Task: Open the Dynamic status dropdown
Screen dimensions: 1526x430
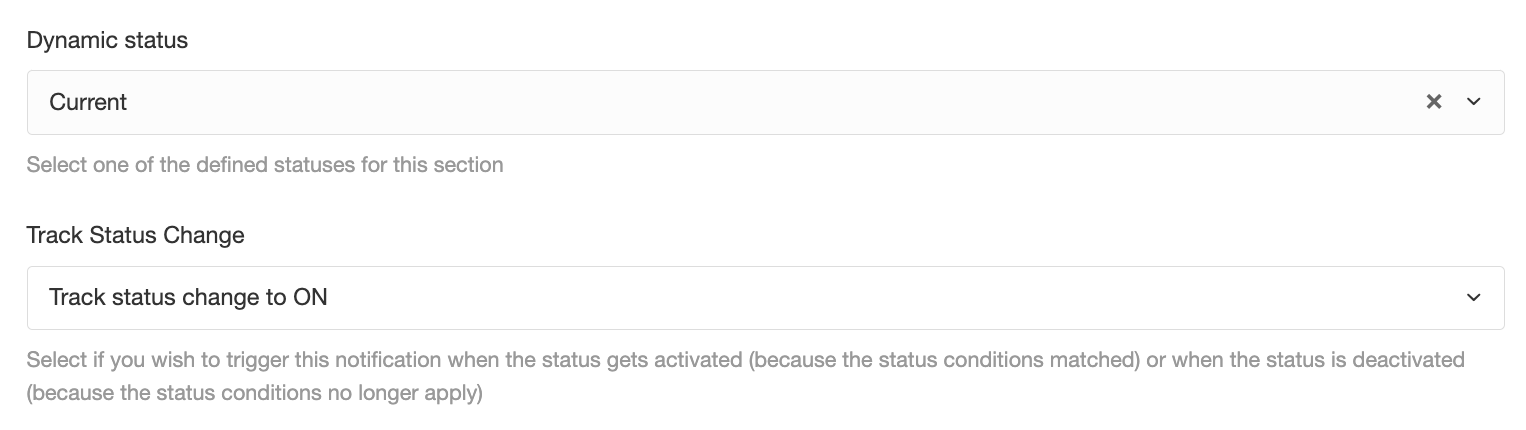Action: point(765,102)
